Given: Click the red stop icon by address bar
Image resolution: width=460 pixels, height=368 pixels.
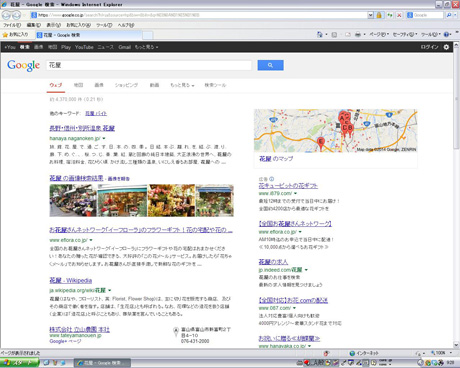Looking at the screenshot, I should pos(399,15).
